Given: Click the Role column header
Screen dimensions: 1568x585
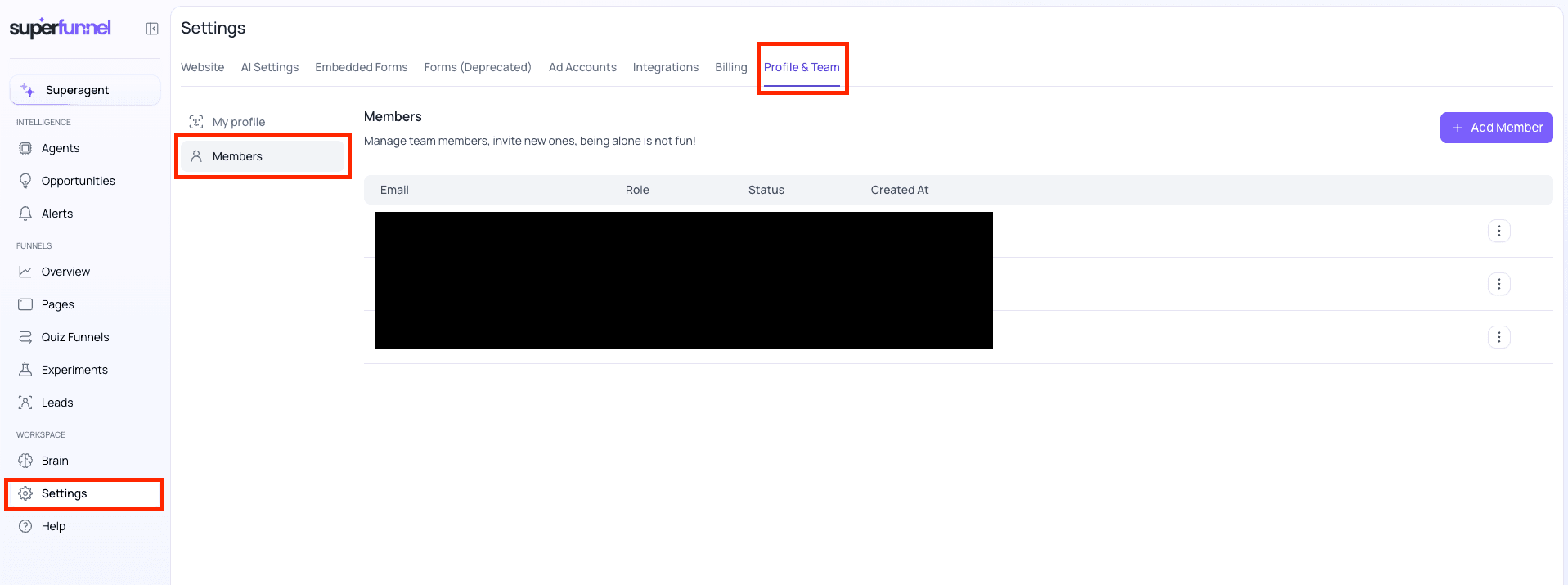Looking at the screenshot, I should (x=637, y=190).
